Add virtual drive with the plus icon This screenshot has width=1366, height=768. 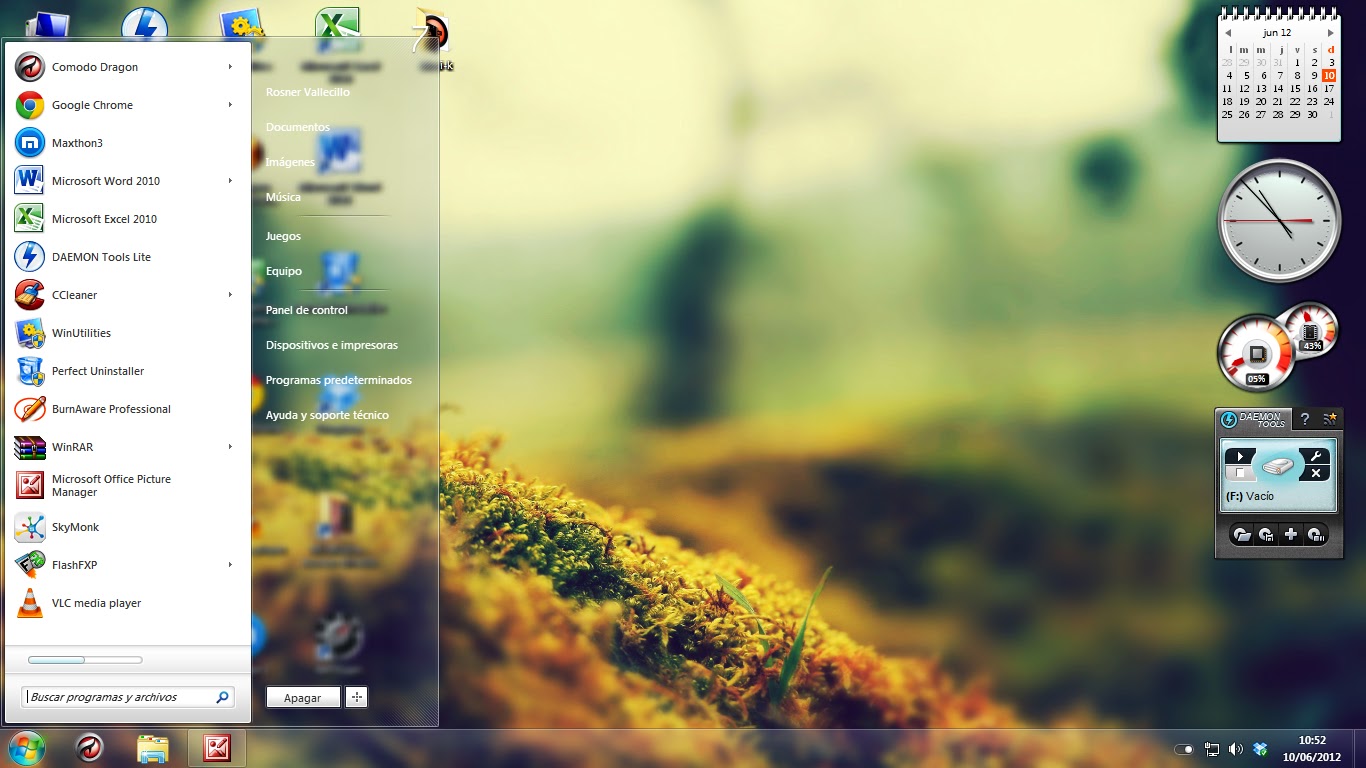[1291, 535]
